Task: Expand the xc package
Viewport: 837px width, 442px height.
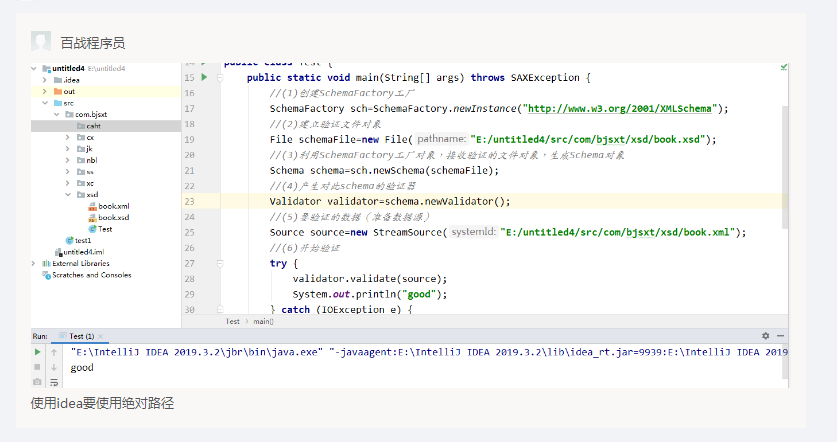Action: coord(68,183)
